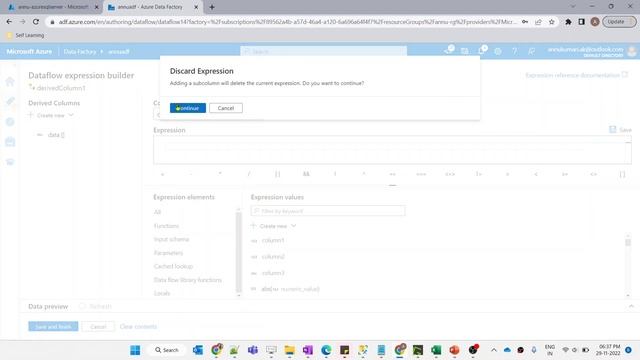
Task: Select Data flow library functions
Action: tap(188, 280)
